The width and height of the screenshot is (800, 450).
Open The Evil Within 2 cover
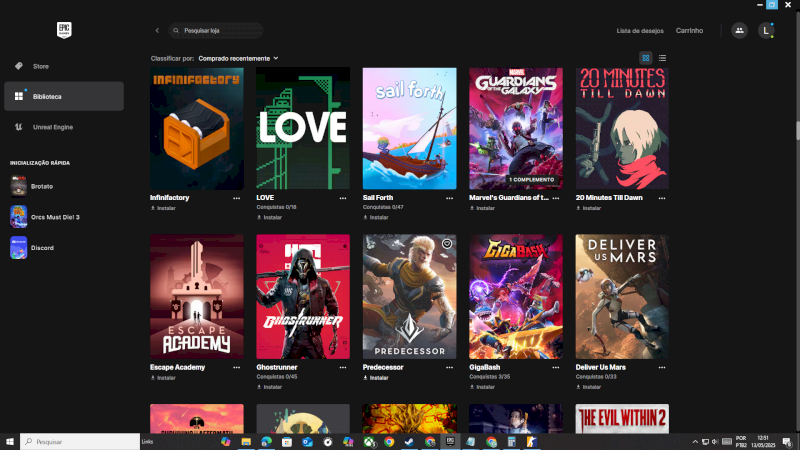point(622,419)
